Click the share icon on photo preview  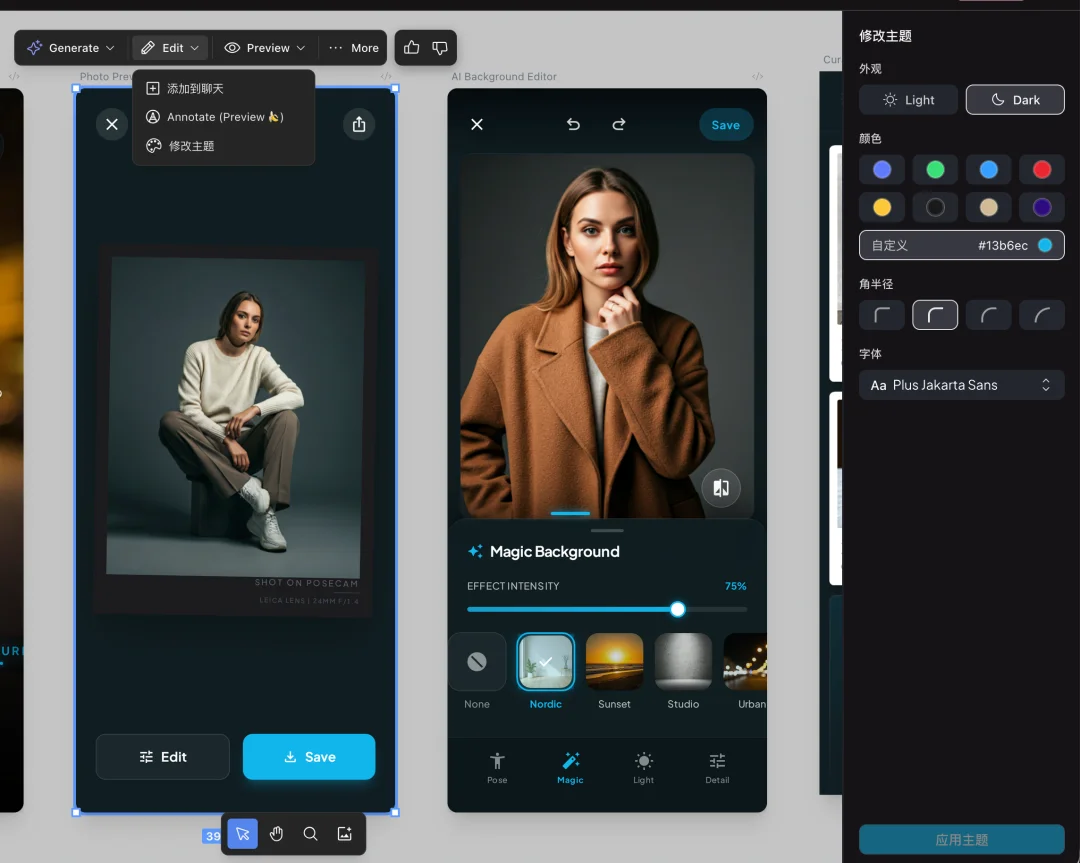click(x=359, y=124)
